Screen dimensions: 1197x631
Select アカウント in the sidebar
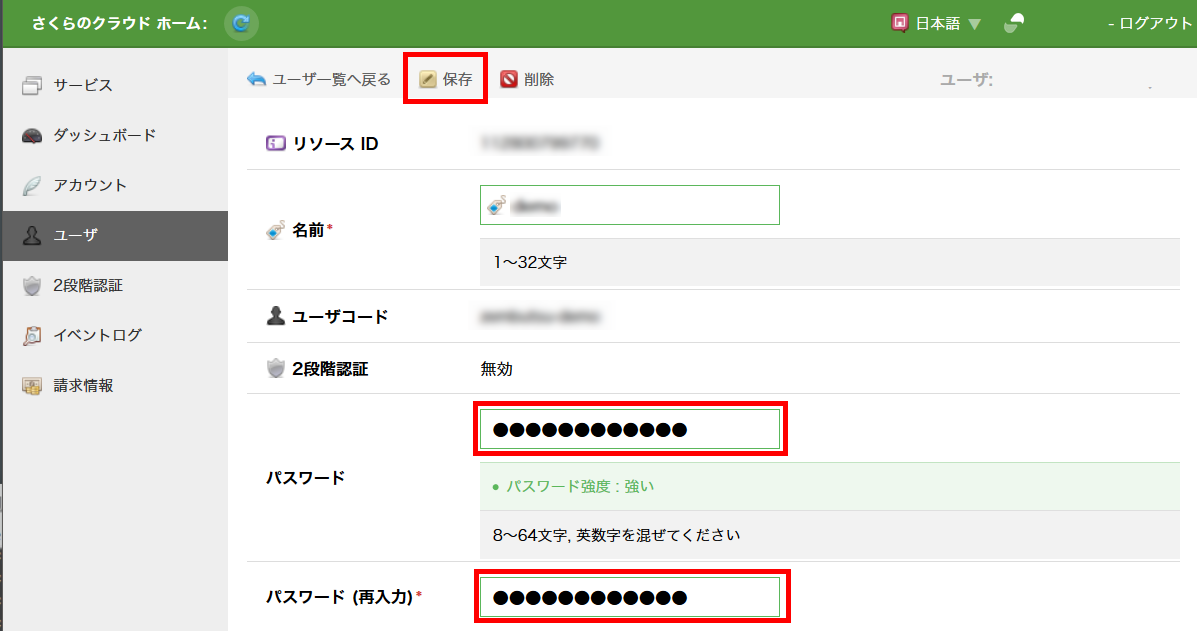click(90, 185)
